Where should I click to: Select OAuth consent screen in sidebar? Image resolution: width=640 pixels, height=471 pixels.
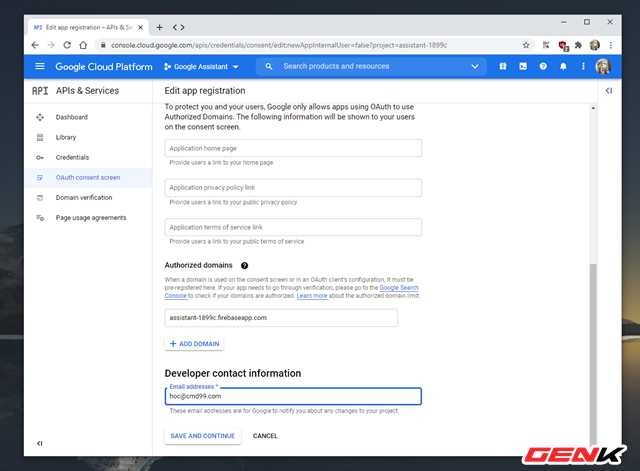88,178
